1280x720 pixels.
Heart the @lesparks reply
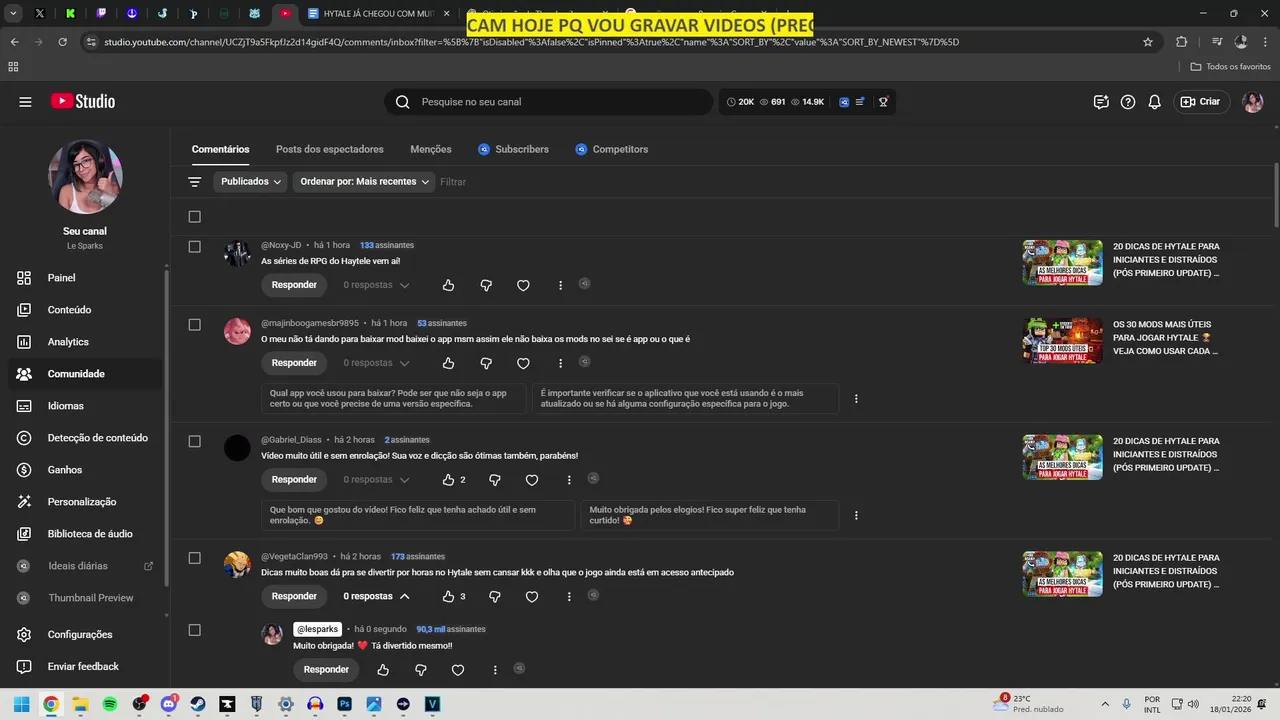coord(458,670)
